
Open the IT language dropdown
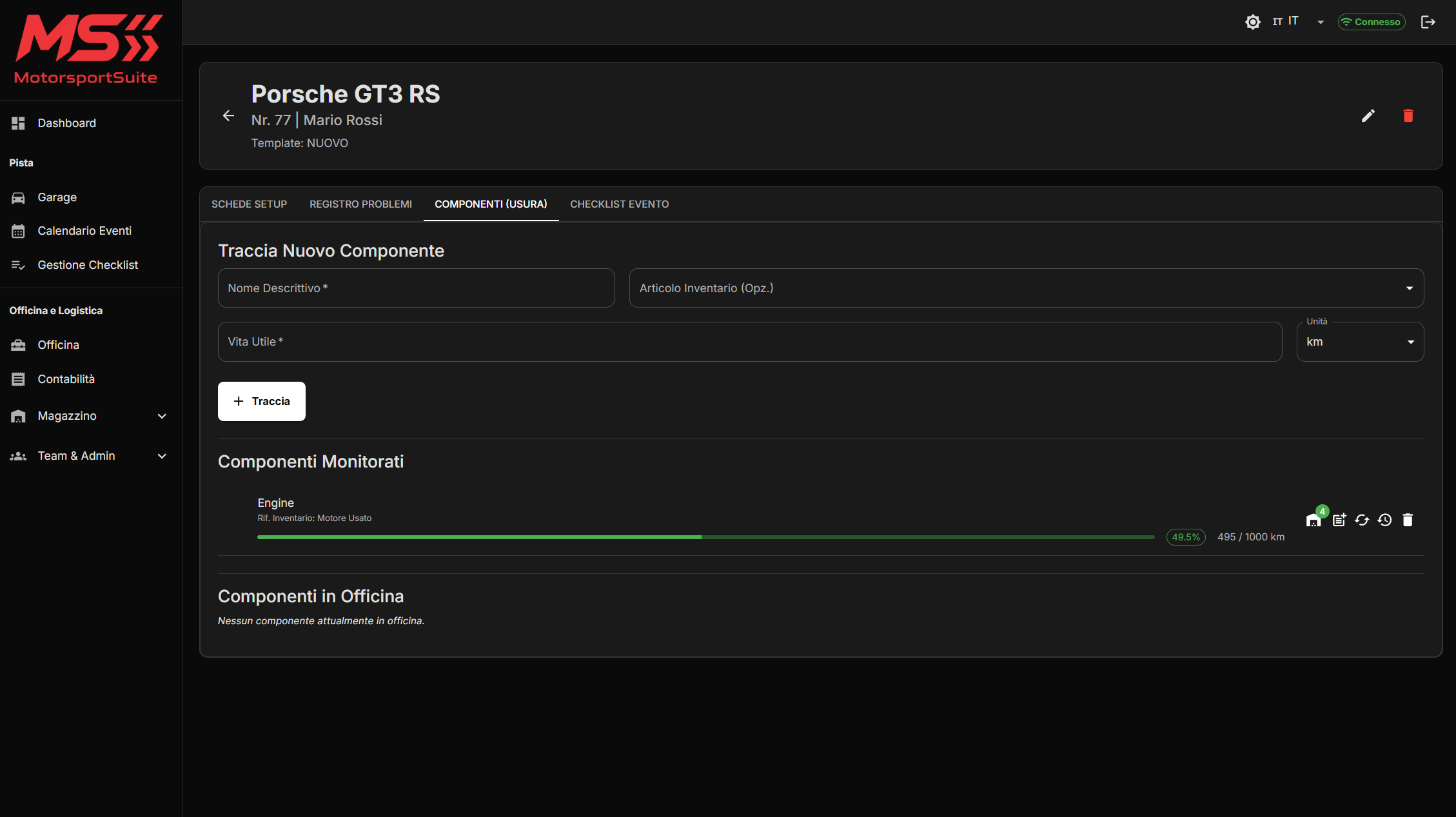(x=1297, y=22)
